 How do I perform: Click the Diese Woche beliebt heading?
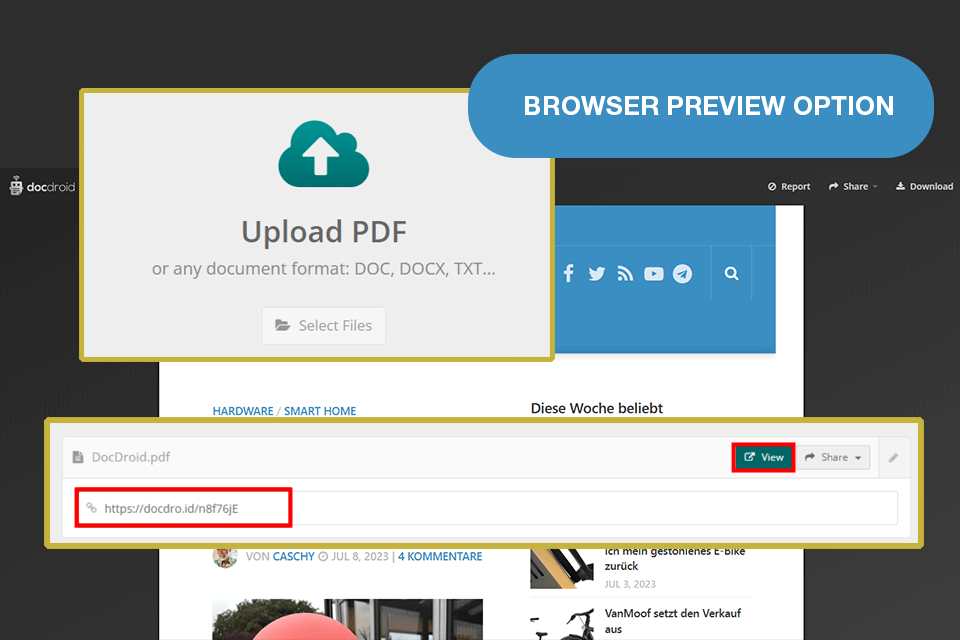596,408
